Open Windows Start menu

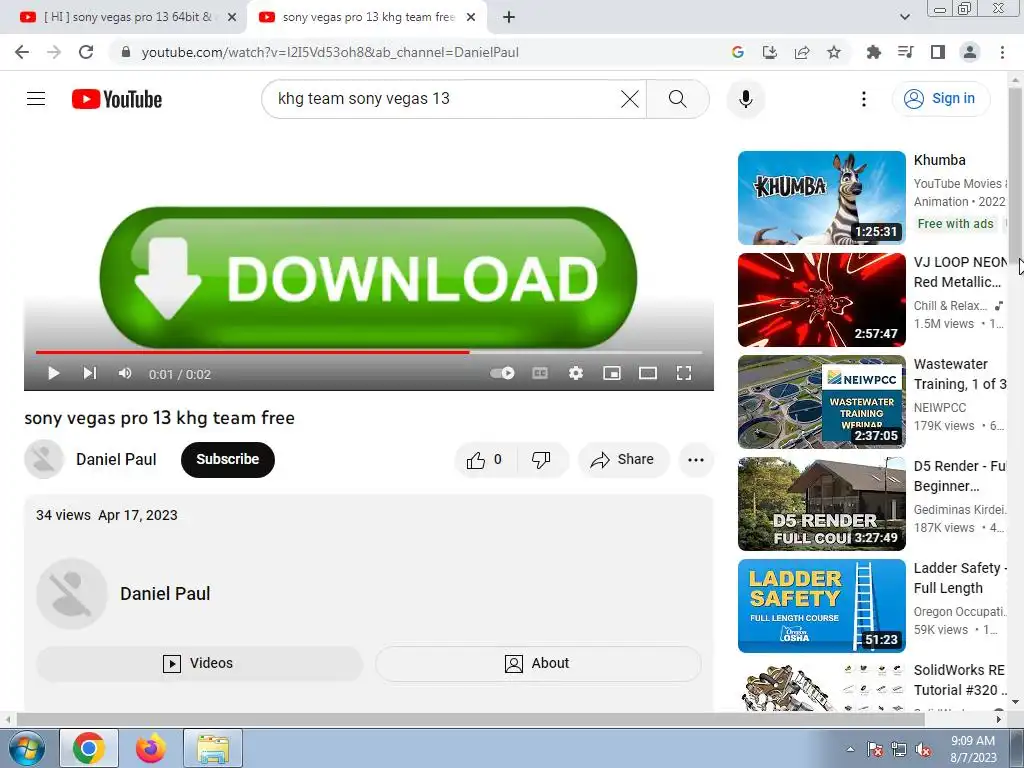pos(27,748)
